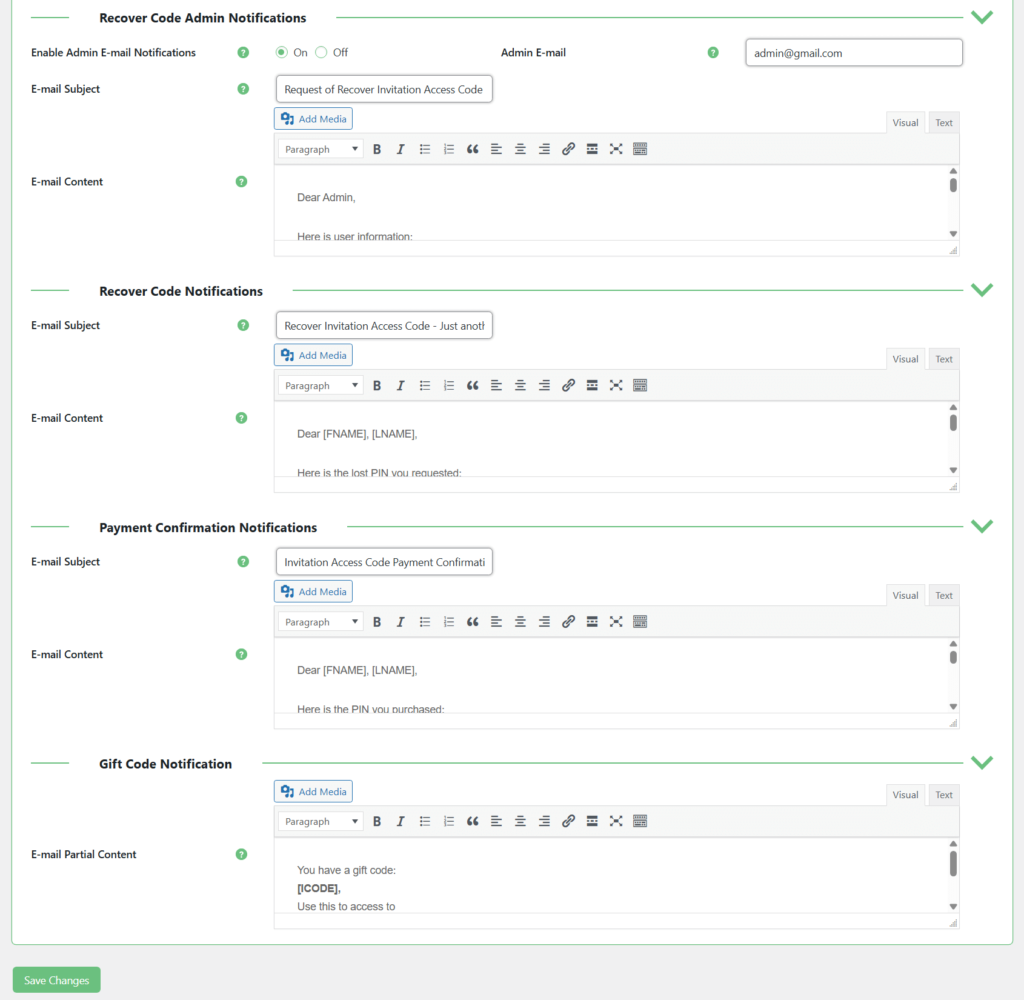Select the On radio for Admin E-mail Notifications
This screenshot has height=1000, width=1024.
281,52
